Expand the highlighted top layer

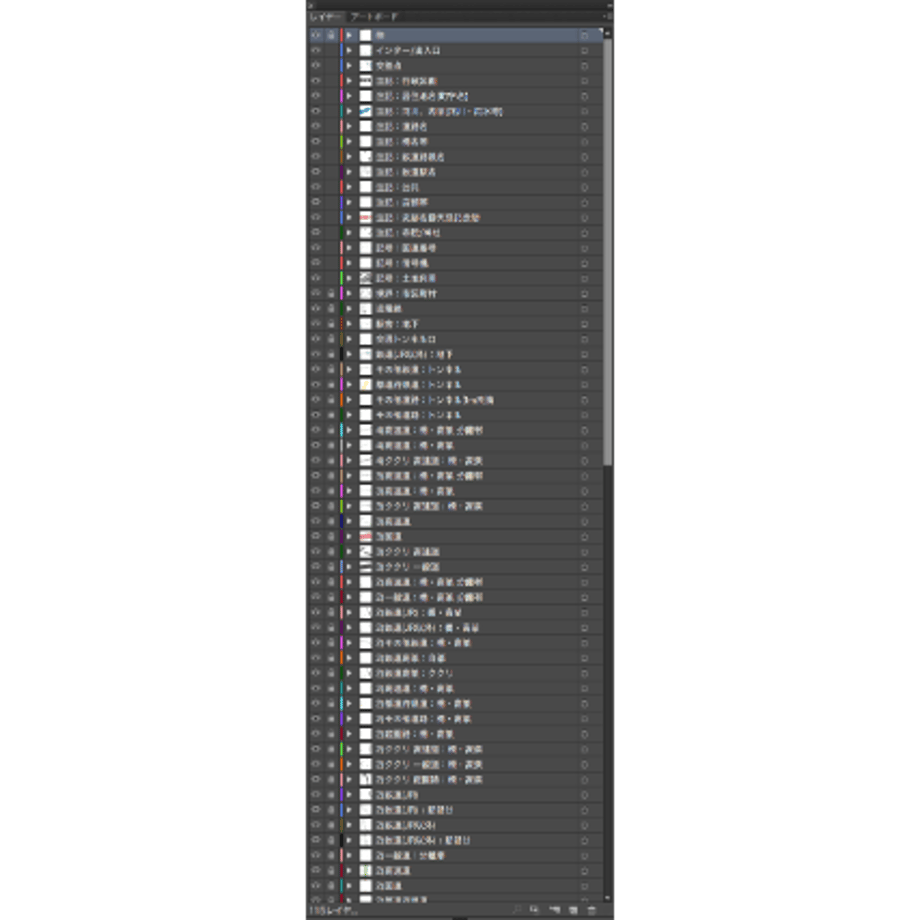point(349,35)
